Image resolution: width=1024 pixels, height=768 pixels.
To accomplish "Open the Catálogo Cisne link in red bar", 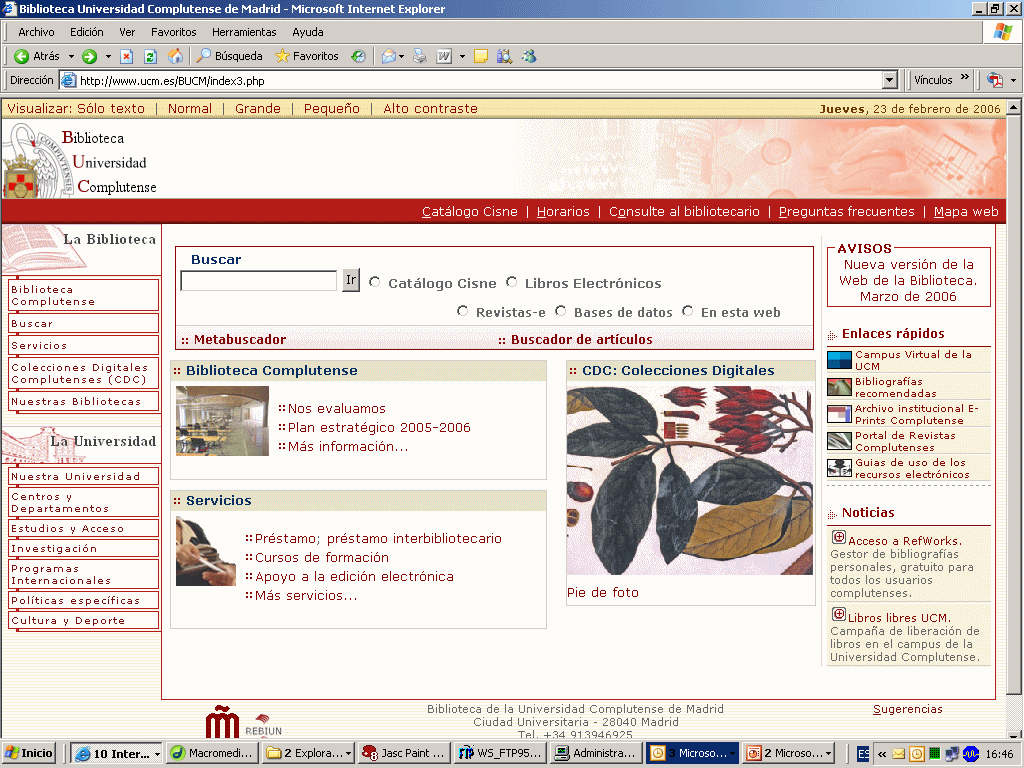I will coord(470,212).
